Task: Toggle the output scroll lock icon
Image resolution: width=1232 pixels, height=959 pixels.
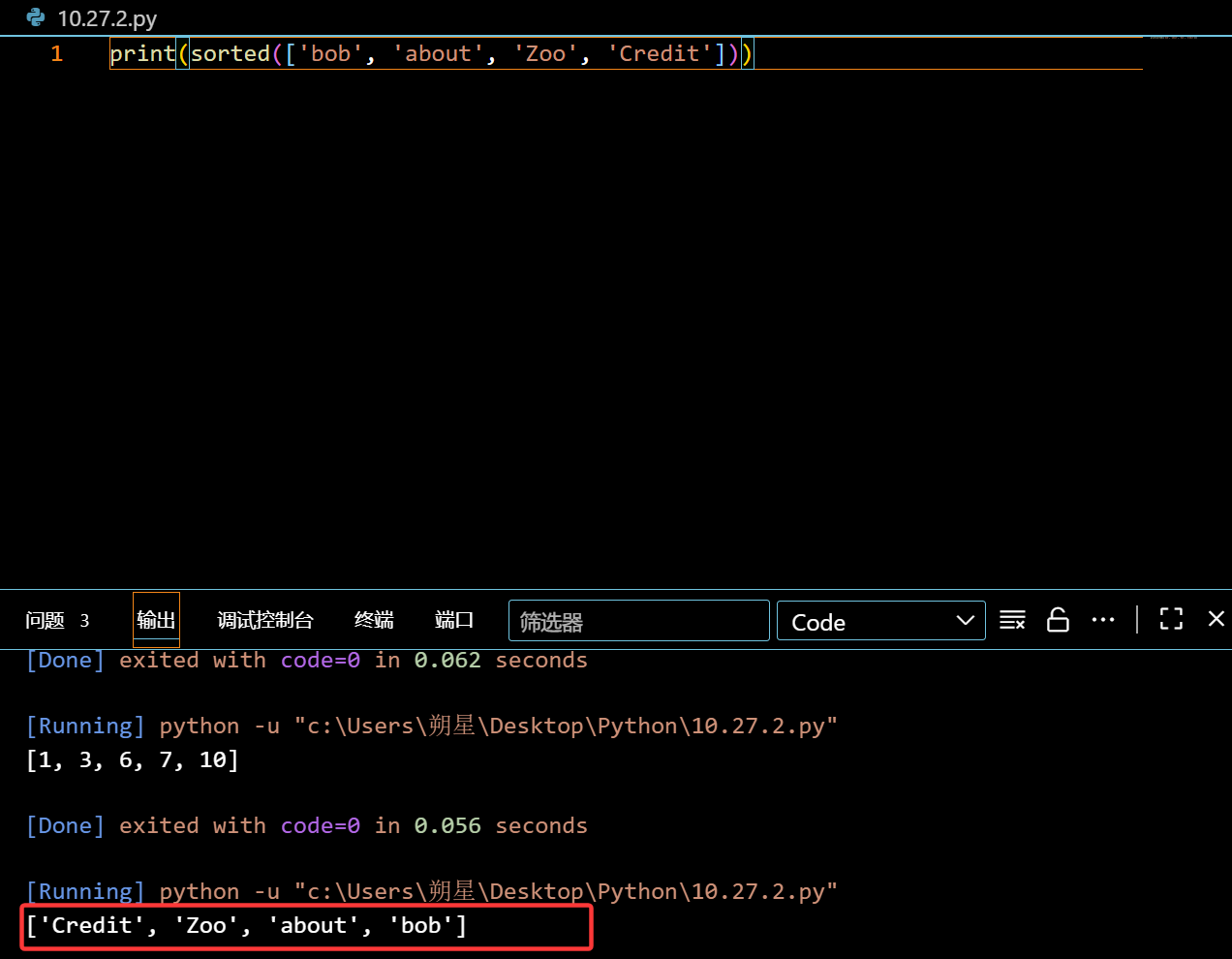Action: pos(1058,620)
